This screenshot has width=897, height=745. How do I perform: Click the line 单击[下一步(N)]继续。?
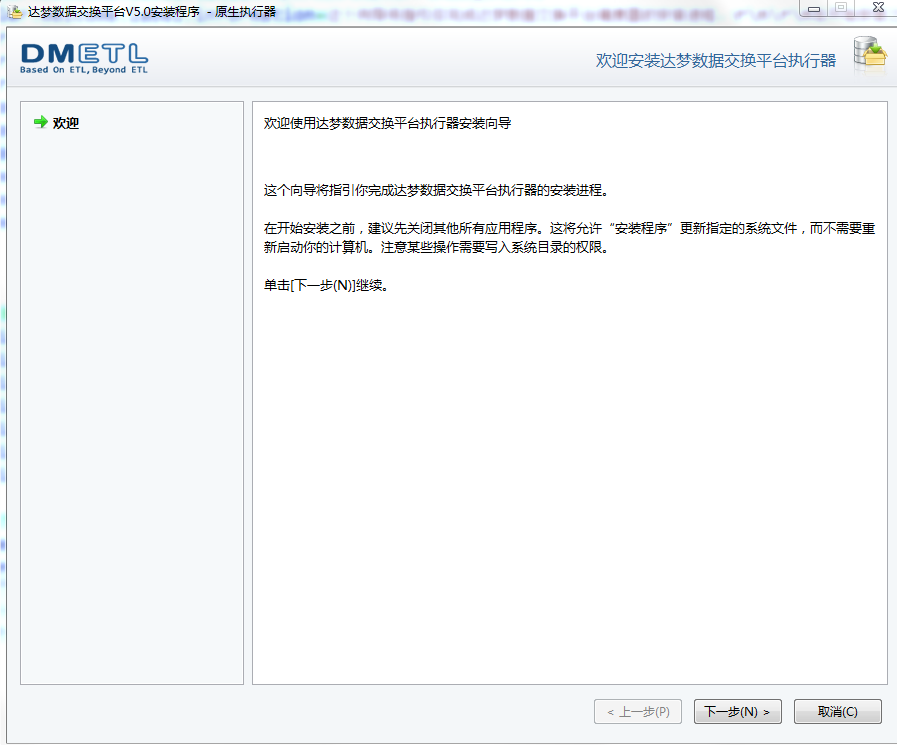click(x=326, y=285)
